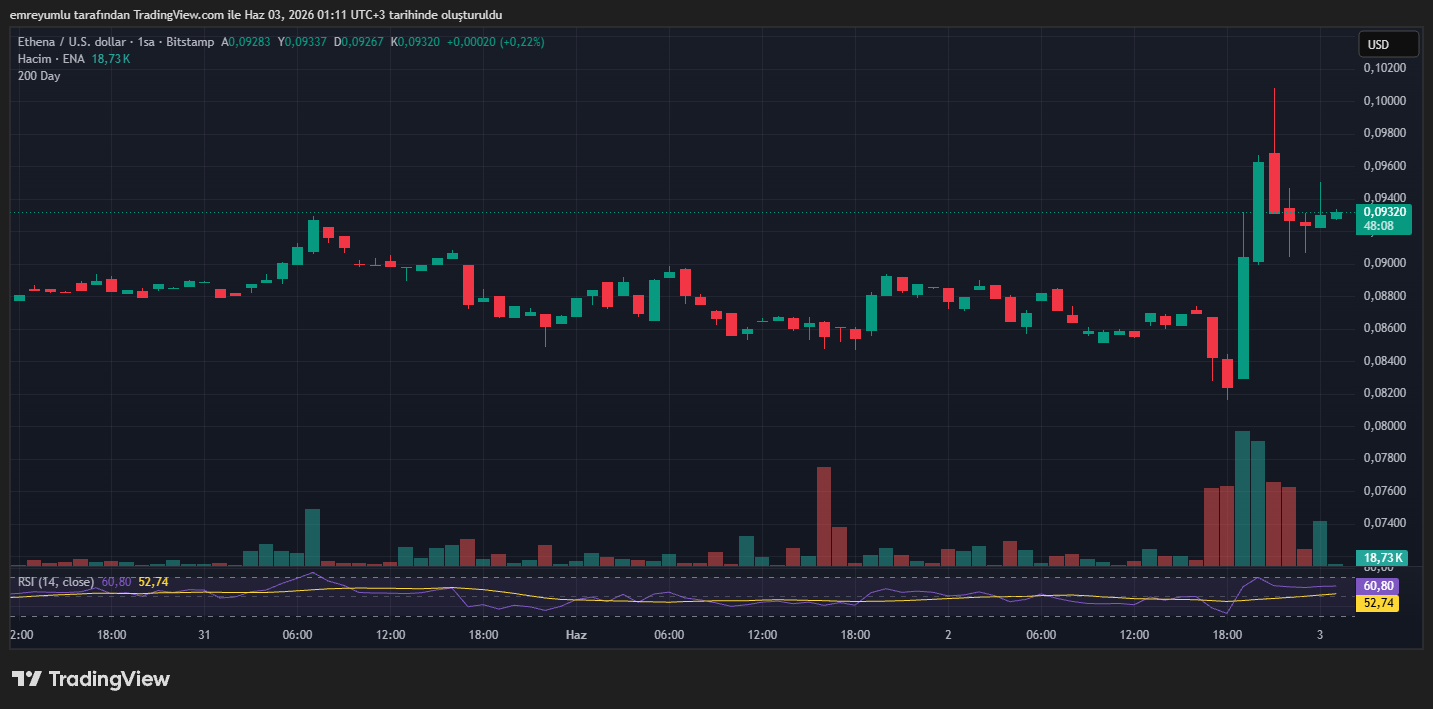Click the change value +0,00020 (+0,22%)
The image size is (1433, 709).
pyautogui.click(x=496, y=42)
